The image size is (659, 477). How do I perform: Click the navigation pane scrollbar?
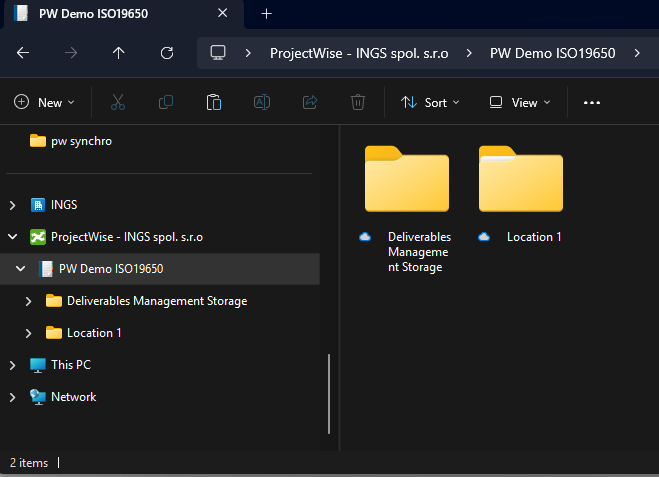click(329, 394)
